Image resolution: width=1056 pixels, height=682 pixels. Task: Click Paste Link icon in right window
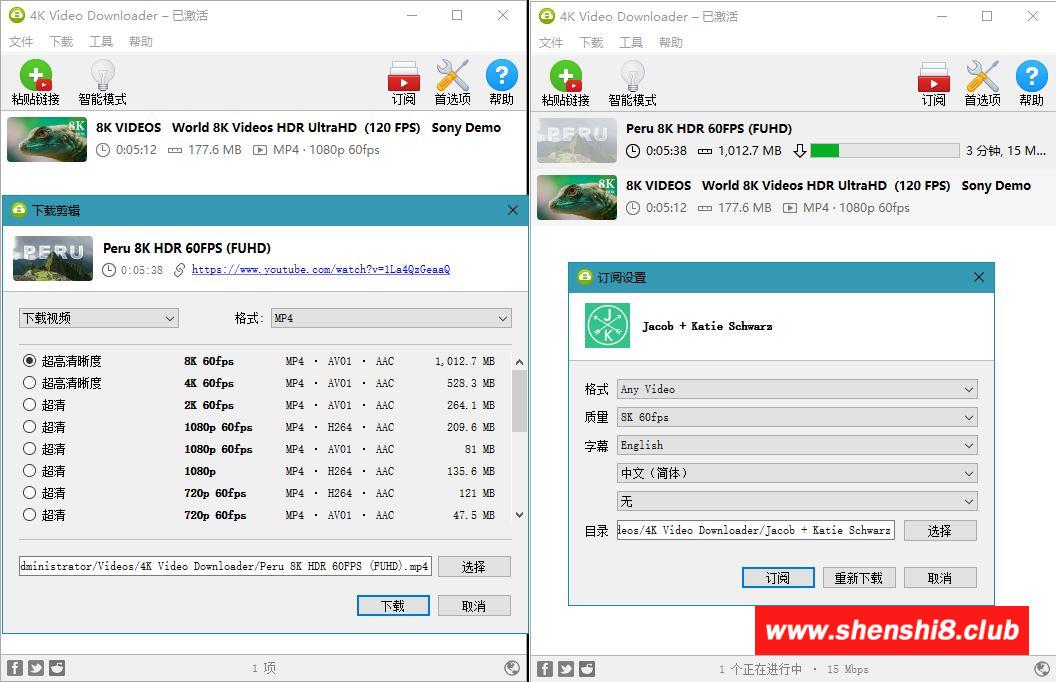pyautogui.click(x=566, y=76)
